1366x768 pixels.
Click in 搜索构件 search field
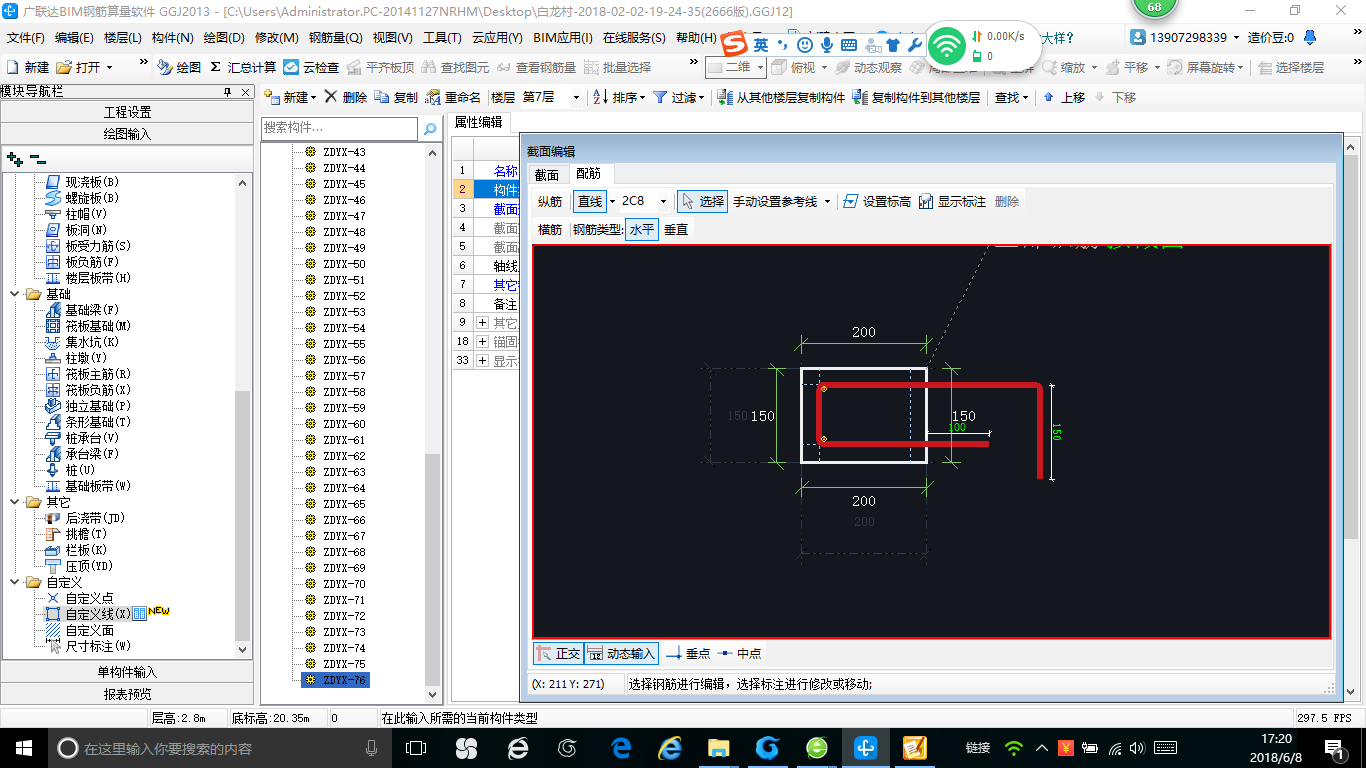click(339, 129)
